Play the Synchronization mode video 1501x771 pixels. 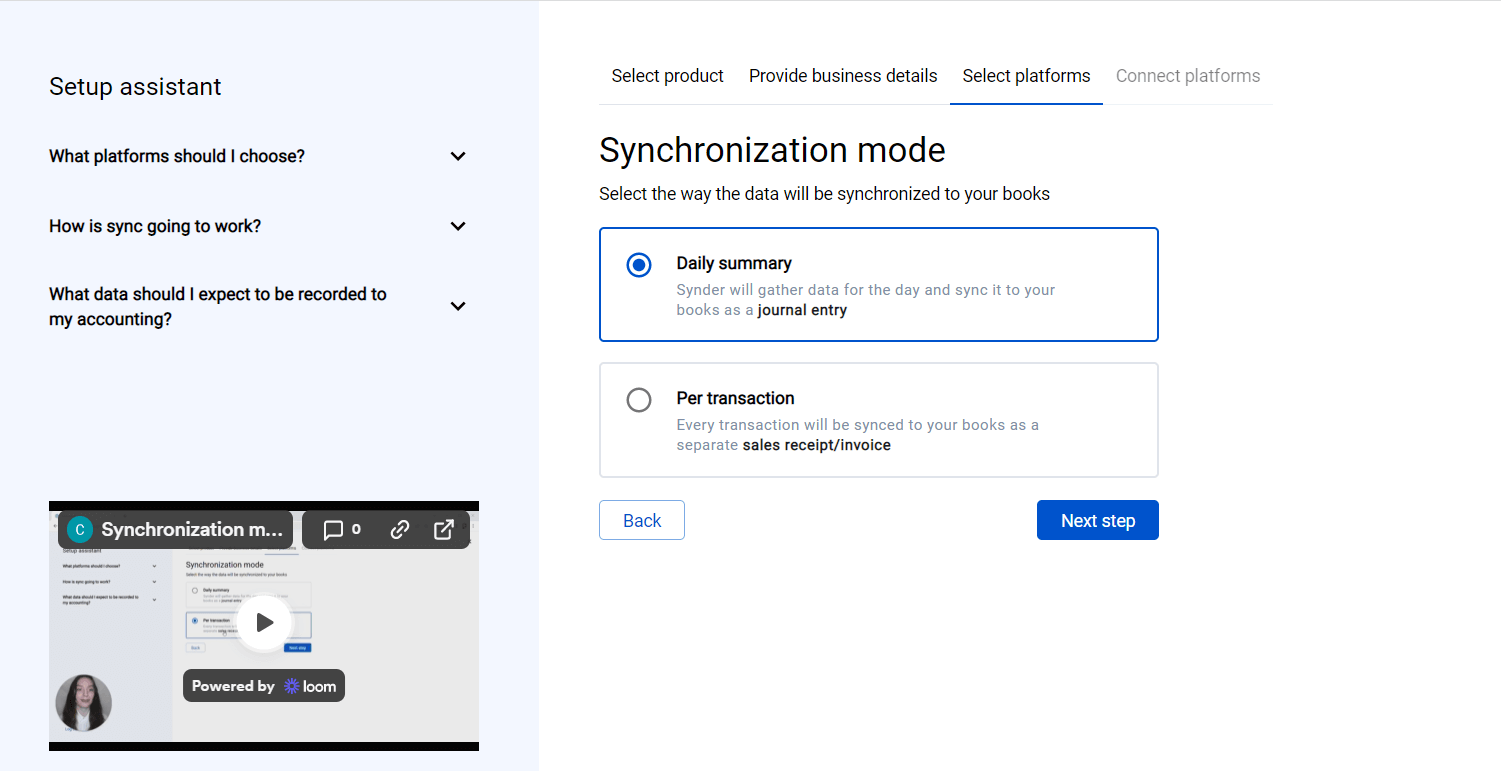pos(263,621)
